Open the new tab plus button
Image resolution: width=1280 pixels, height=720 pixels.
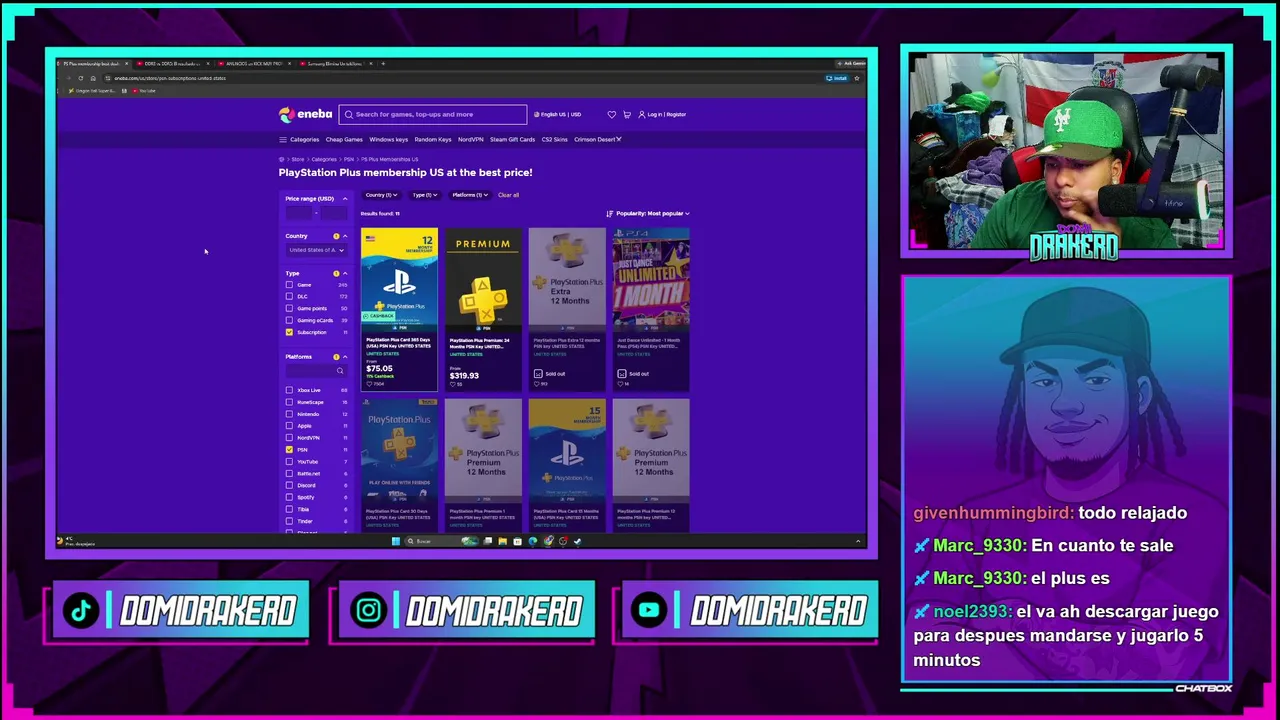point(383,64)
